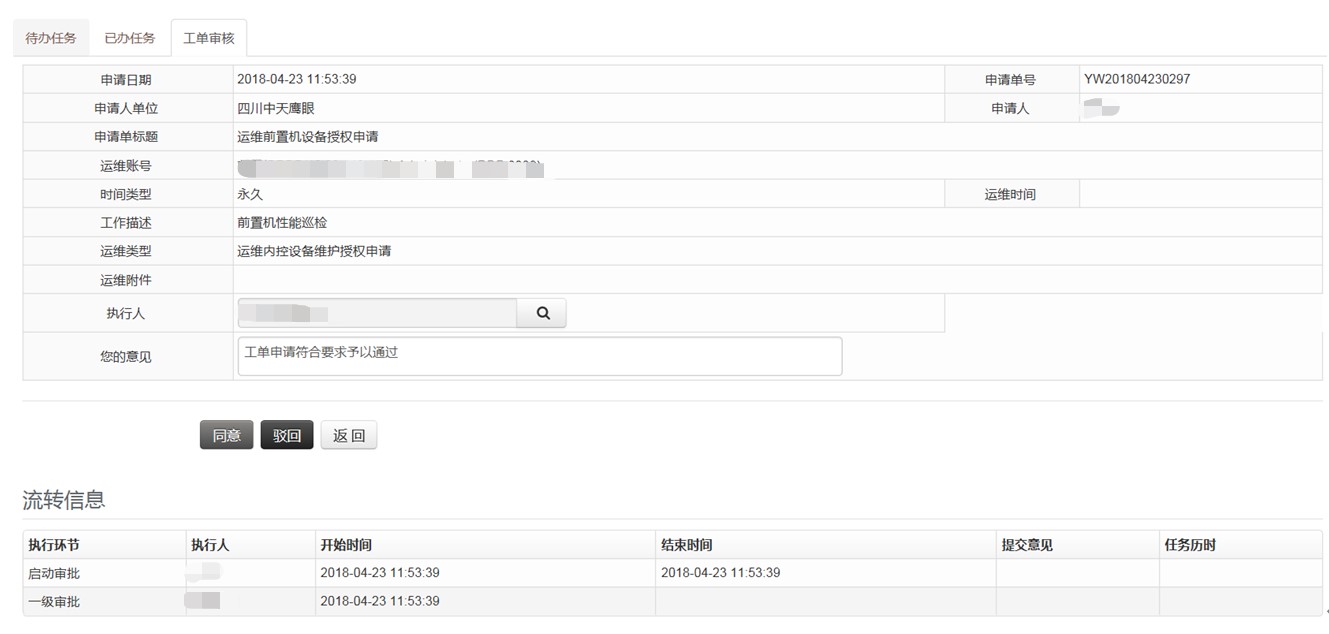Viewport: 1329px width, 634px height.
Task: Click the 任务历时 column header
Action: [x=1190, y=545]
